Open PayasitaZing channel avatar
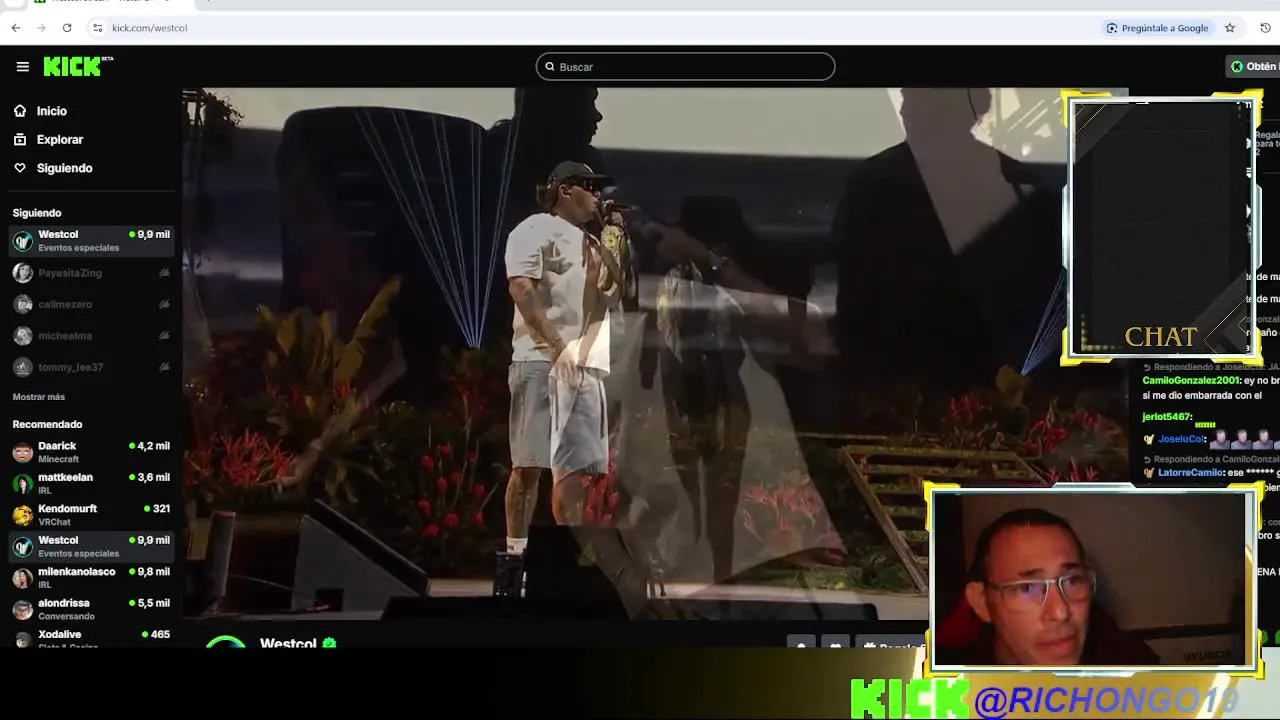This screenshot has height=720, width=1280. (x=22, y=273)
